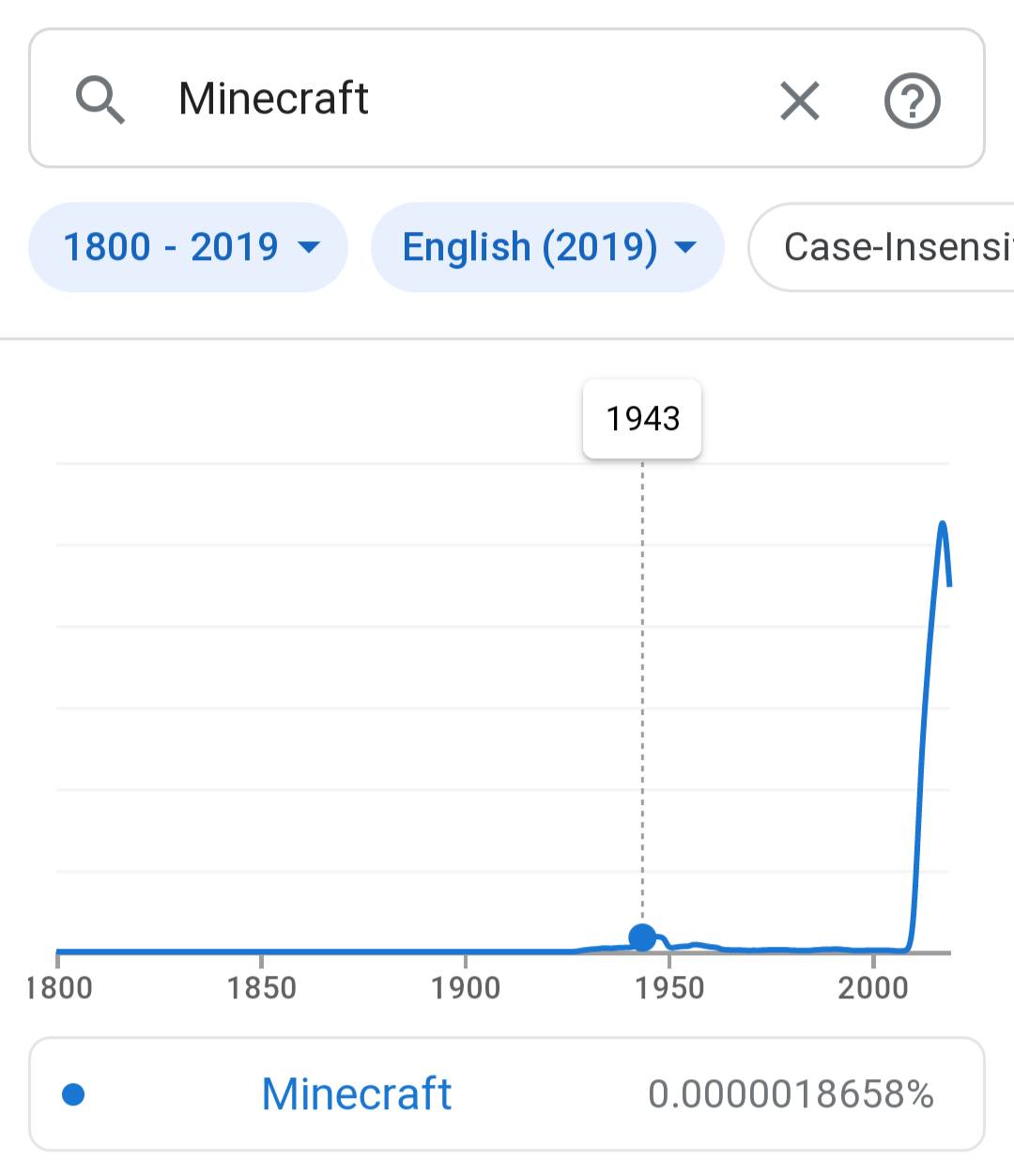Click the blue Minecraft legend dot
The width and height of the screenshot is (1014, 1176).
click(x=73, y=1094)
